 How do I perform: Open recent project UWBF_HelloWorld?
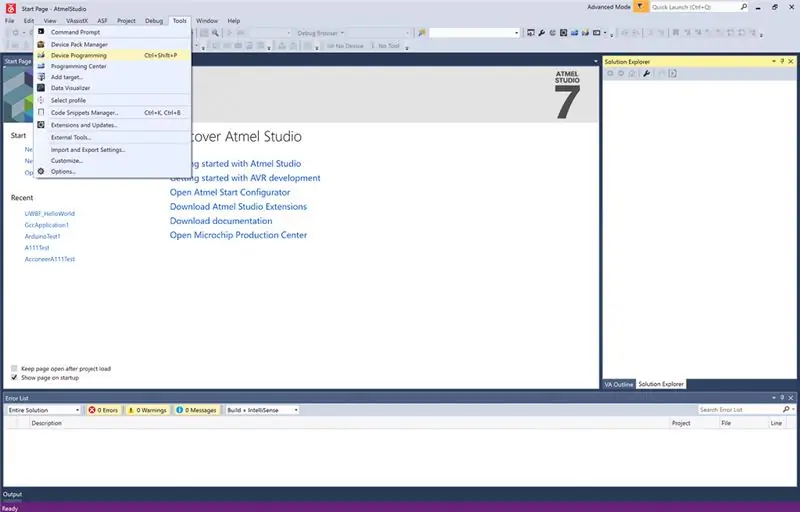click(49, 214)
